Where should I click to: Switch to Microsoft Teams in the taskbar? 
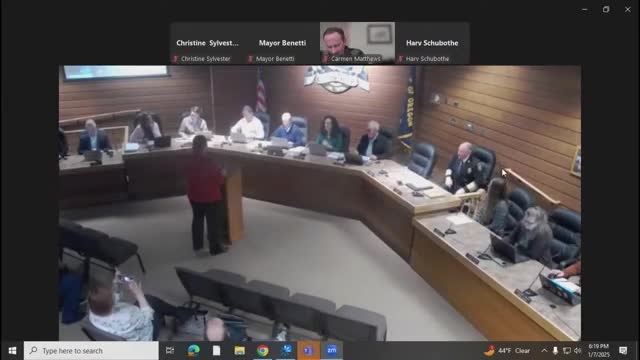pos(309,351)
